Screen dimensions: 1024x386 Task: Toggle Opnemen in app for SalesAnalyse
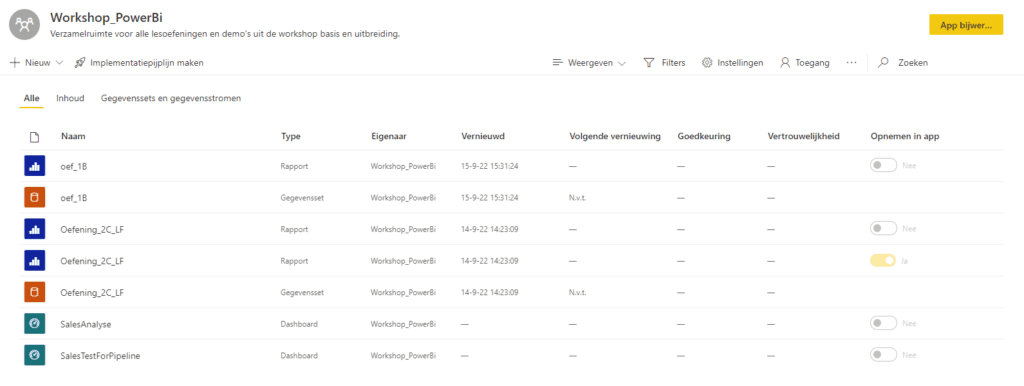883,323
